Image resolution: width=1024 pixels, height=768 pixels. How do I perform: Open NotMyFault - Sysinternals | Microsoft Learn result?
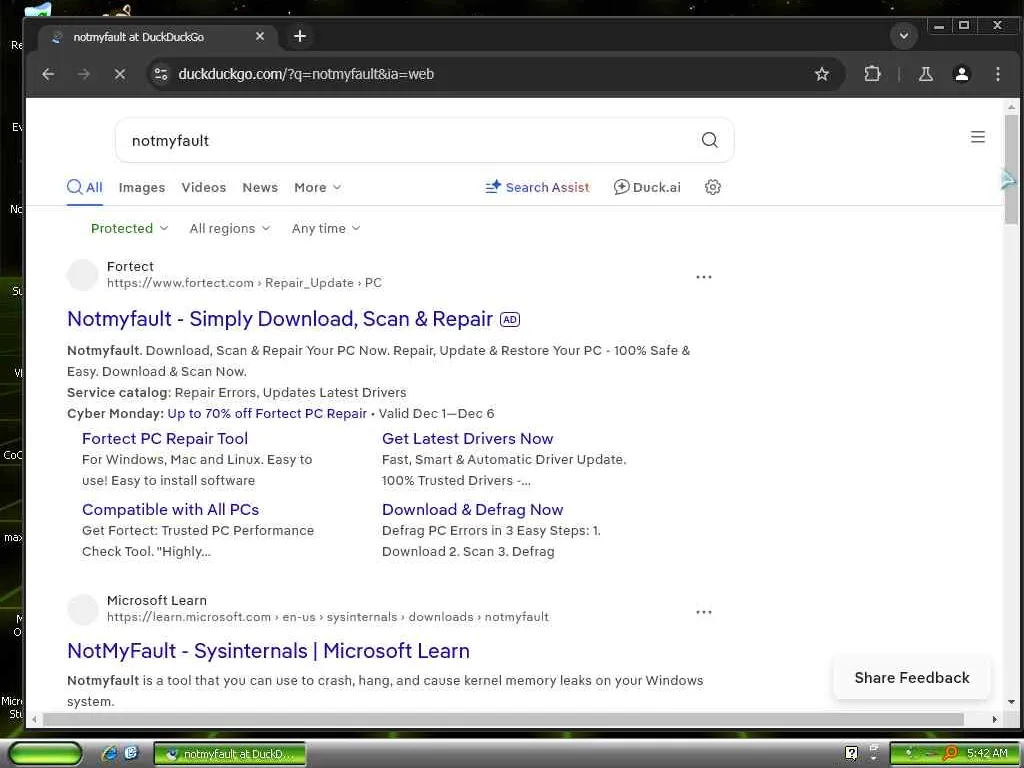[268, 651]
